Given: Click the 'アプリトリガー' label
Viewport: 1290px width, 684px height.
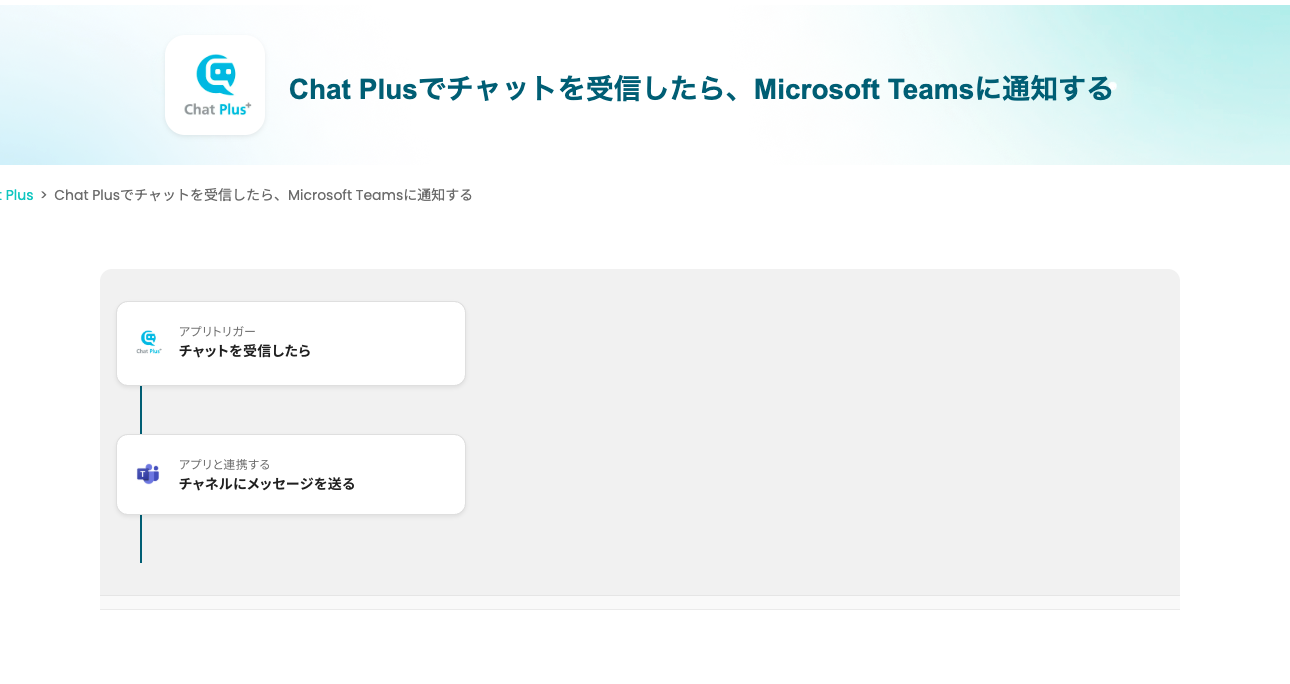Looking at the screenshot, I should point(217,331).
